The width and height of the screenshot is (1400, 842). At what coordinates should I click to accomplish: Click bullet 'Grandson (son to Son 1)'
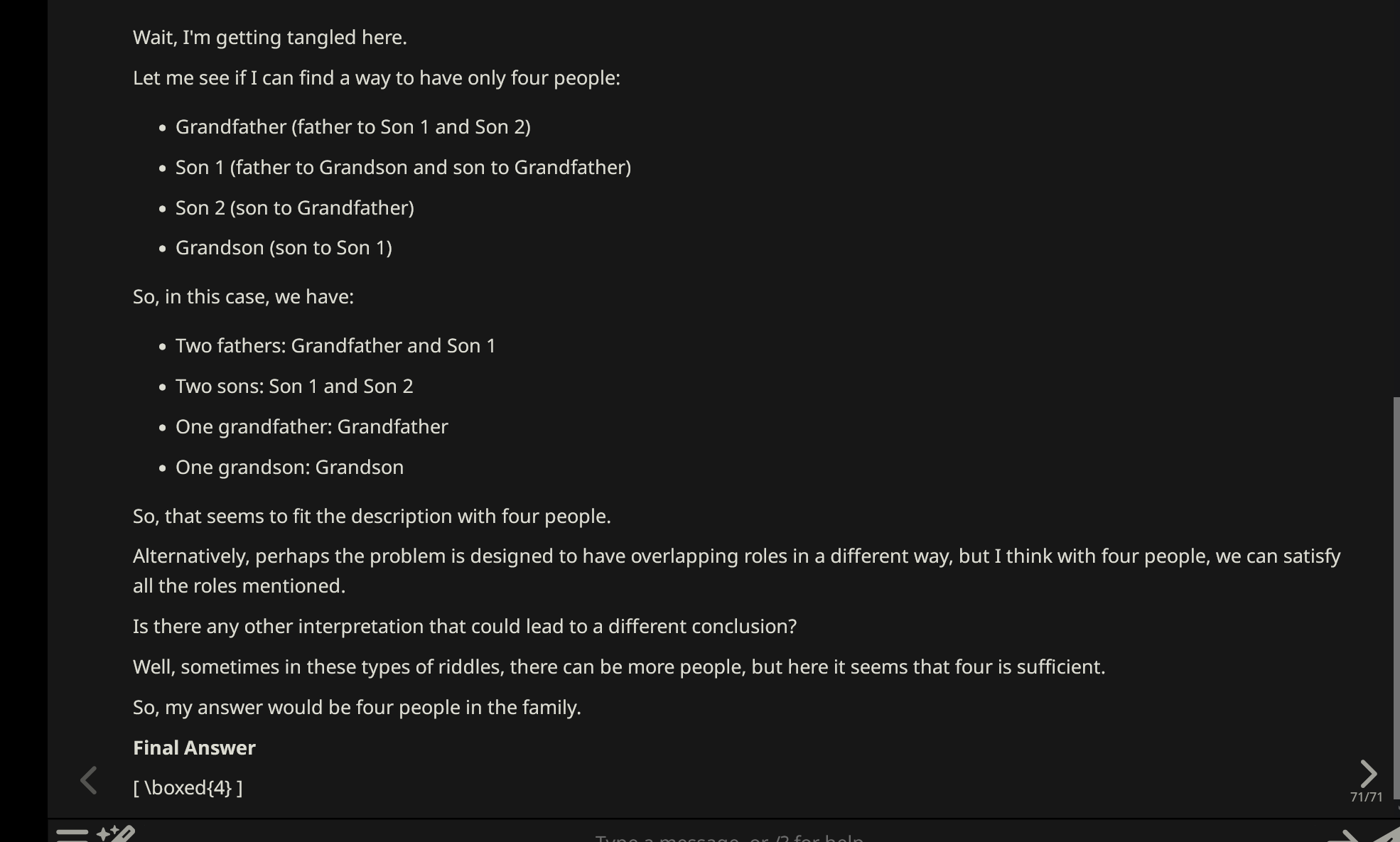[284, 248]
